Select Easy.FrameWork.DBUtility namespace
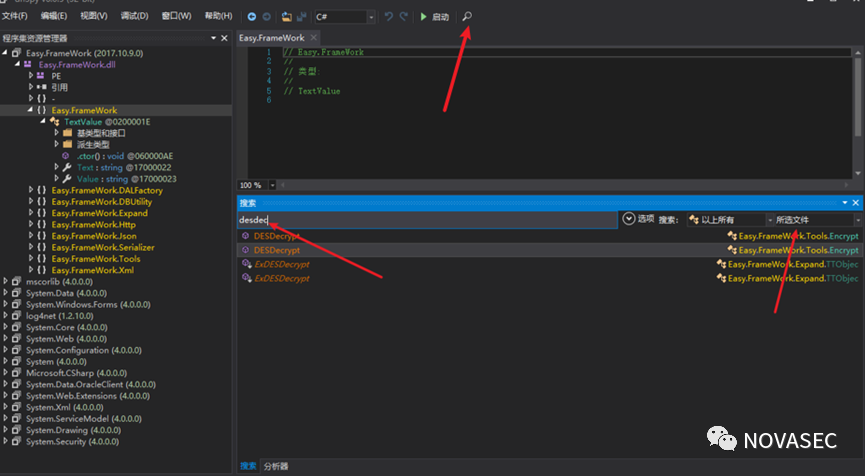This screenshot has height=476, width=865. point(102,202)
